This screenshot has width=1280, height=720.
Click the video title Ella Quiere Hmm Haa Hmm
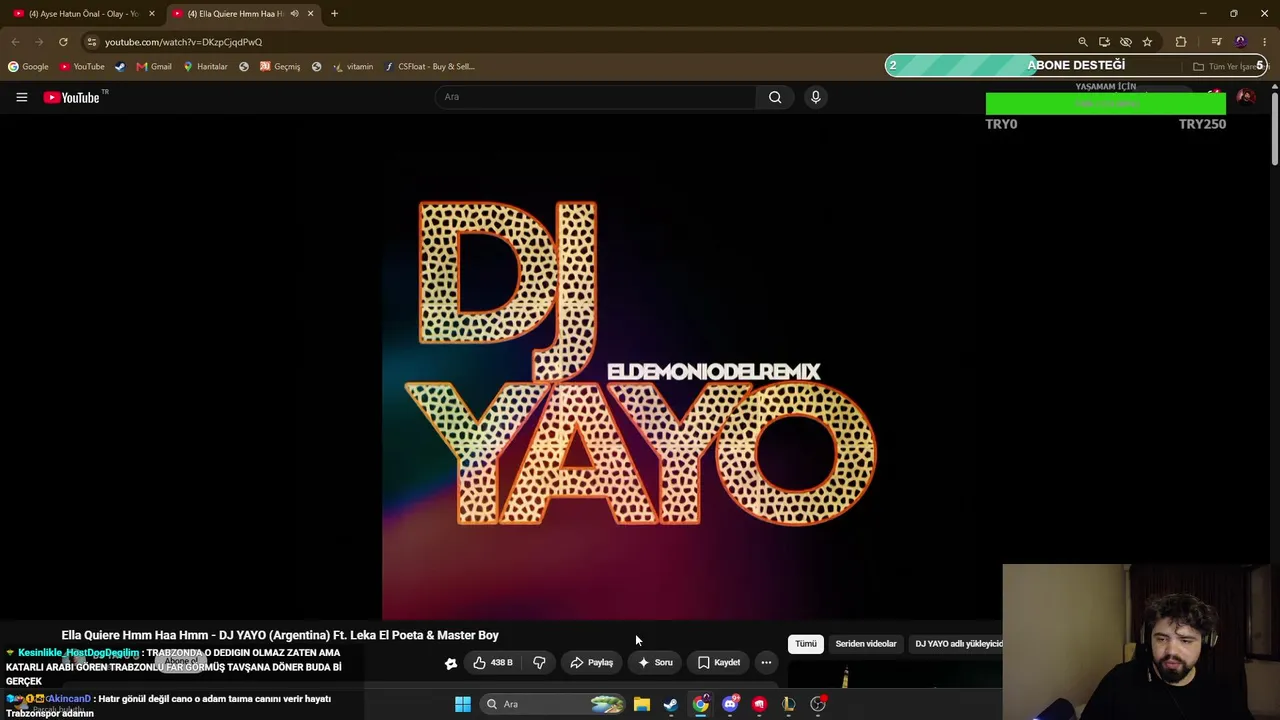coord(280,635)
